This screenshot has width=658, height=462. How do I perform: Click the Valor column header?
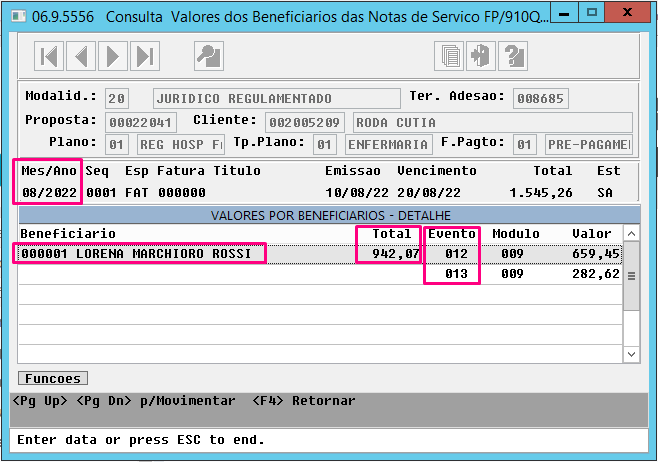[592, 233]
